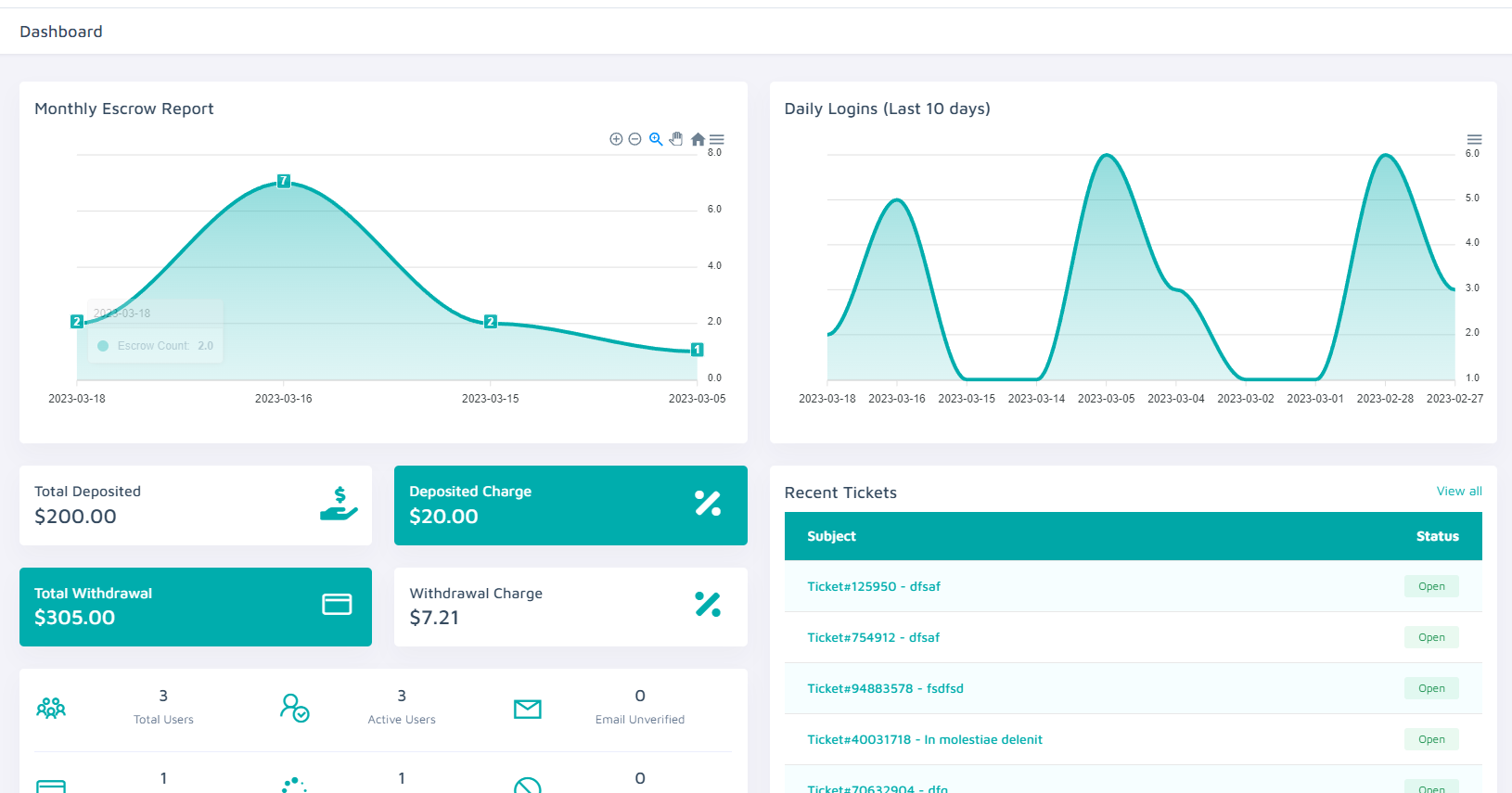This screenshot has width=1512, height=793.
Task: Open Ticket#94883578 - fsdfsd
Action: pyautogui.click(x=885, y=689)
